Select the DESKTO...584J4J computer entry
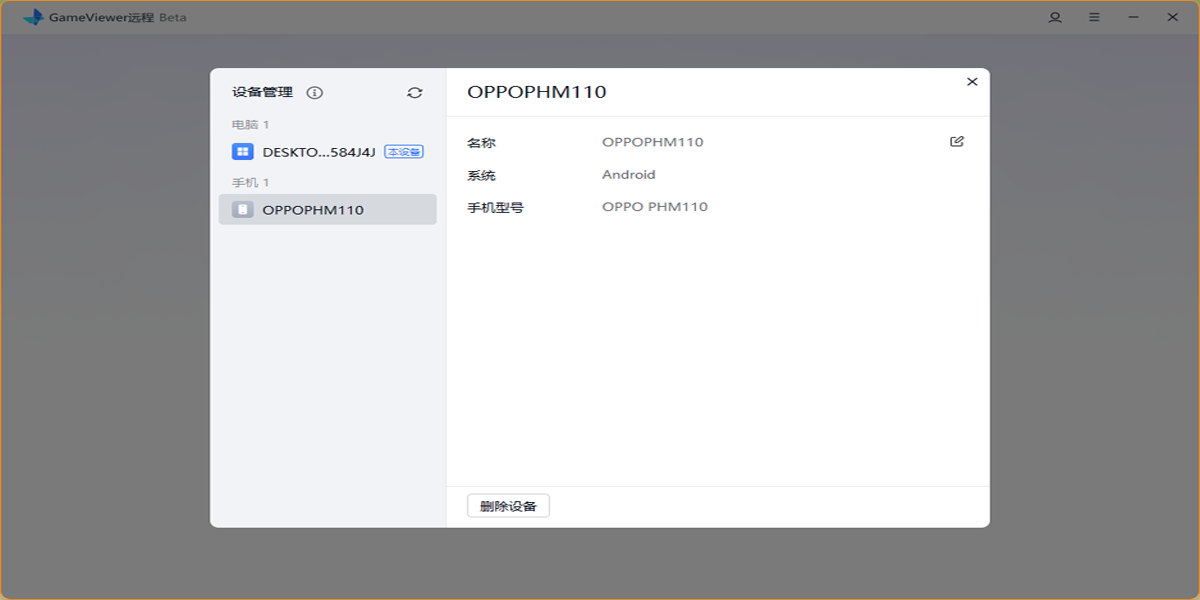Image resolution: width=1200 pixels, height=600 pixels. pyautogui.click(x=328, y=152)
